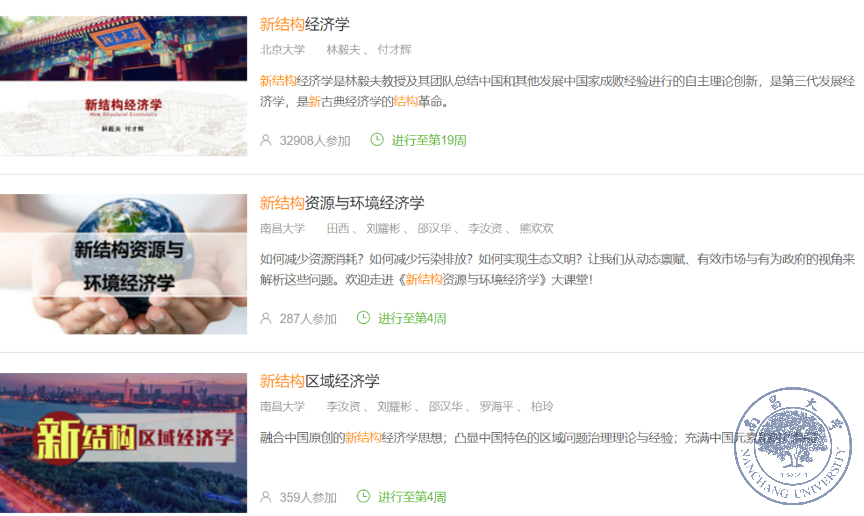Select instructor 付才辉
864x516 pixels.
tap(395, 50)
